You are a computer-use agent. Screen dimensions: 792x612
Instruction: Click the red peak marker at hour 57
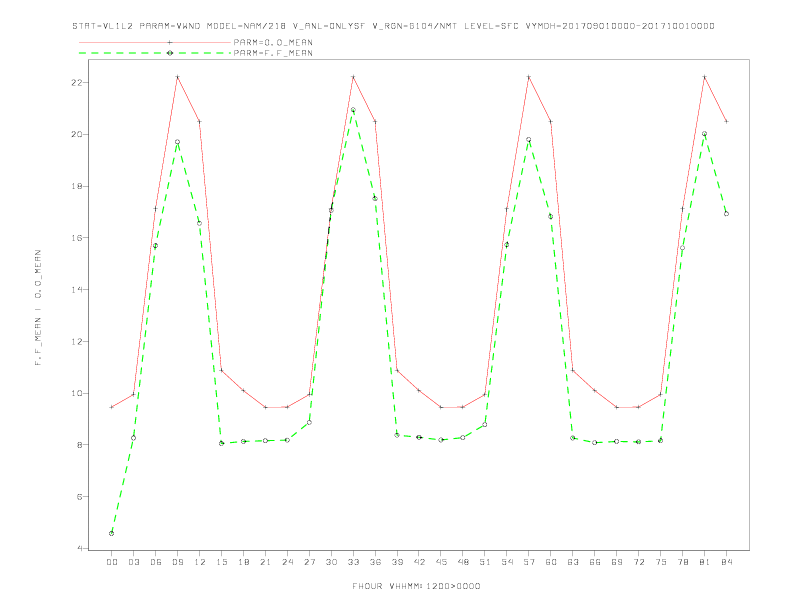pos(529,77)
